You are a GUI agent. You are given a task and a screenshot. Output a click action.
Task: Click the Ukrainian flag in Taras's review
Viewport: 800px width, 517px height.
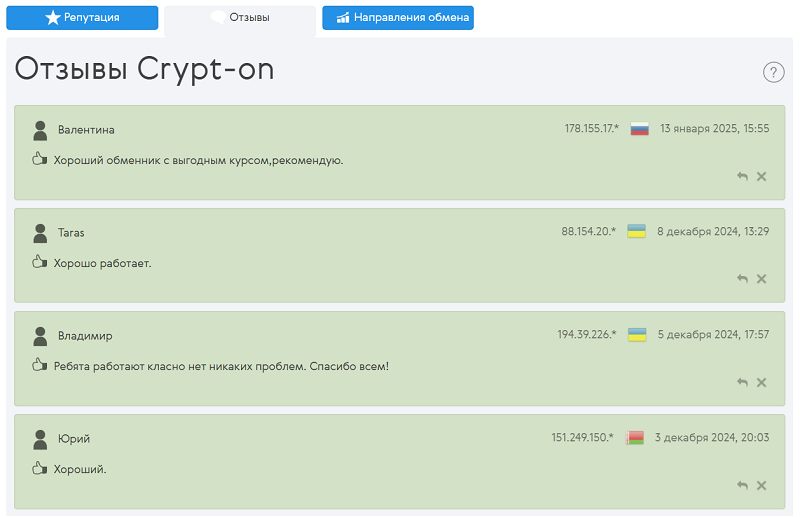tap(636, 231)
